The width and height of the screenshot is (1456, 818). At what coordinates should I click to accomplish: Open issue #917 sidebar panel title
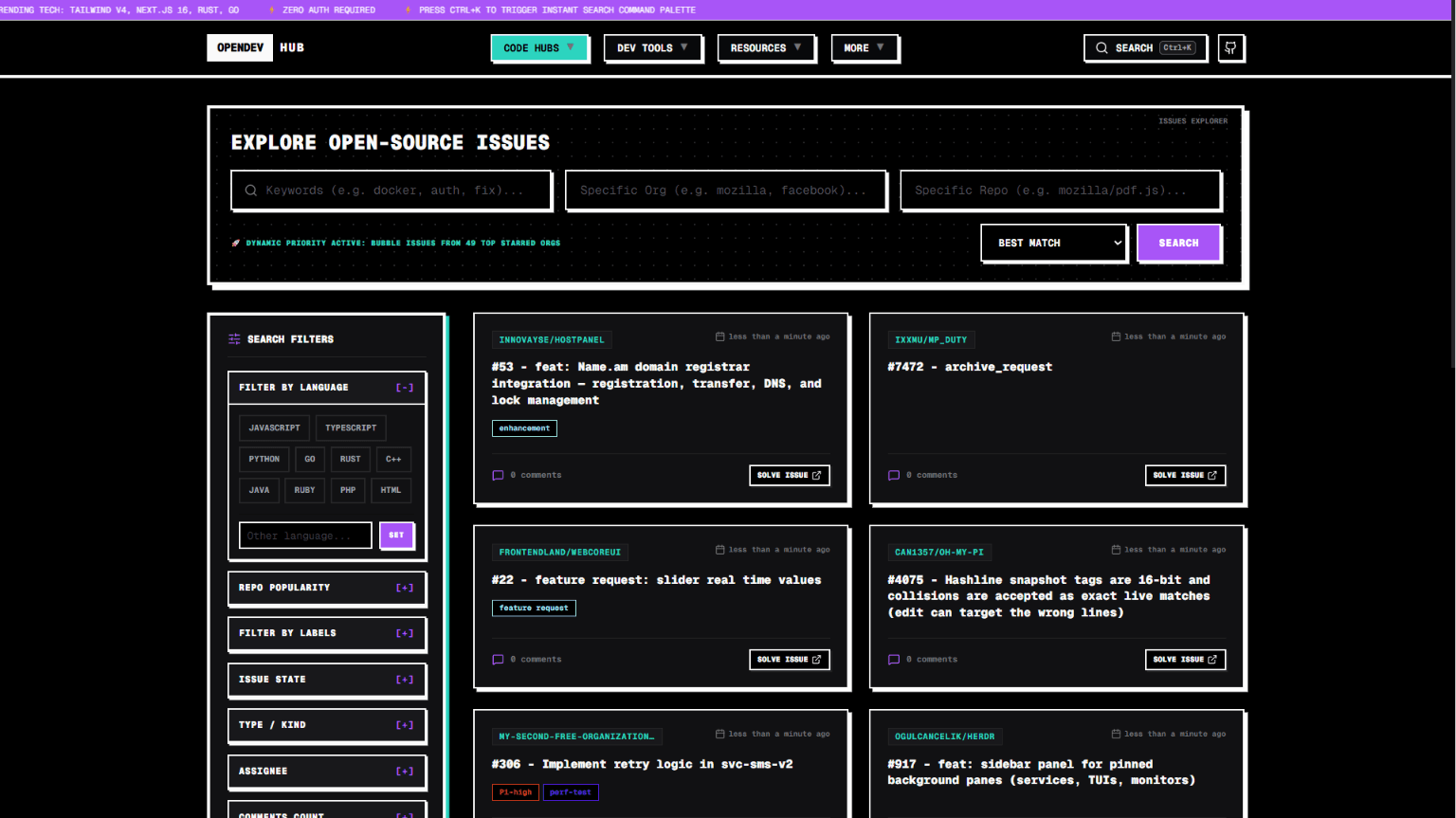[1041, 773]
